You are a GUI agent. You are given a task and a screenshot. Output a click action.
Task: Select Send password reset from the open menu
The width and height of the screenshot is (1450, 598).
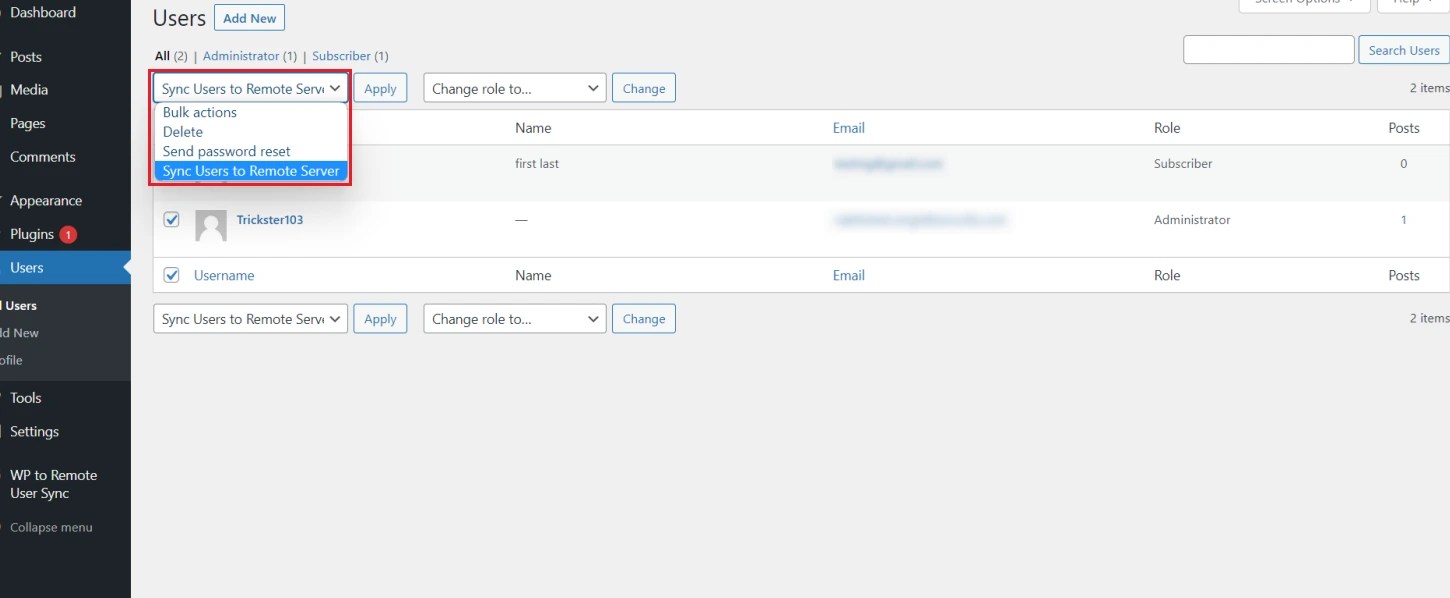(227, 150)
